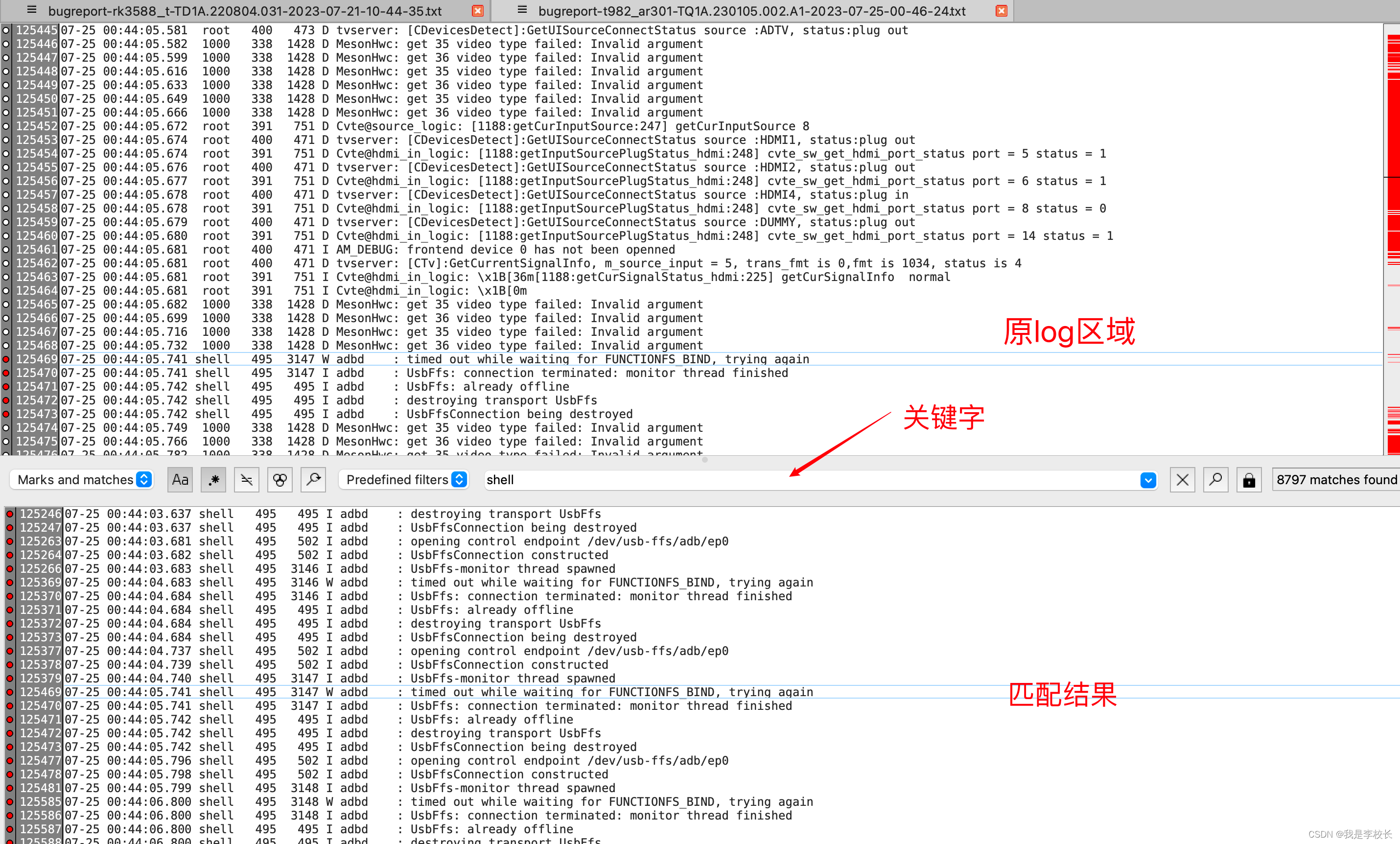Select the bugreport-t982_ar301 tab
The image size is (1400, 844).
point(750,10)
